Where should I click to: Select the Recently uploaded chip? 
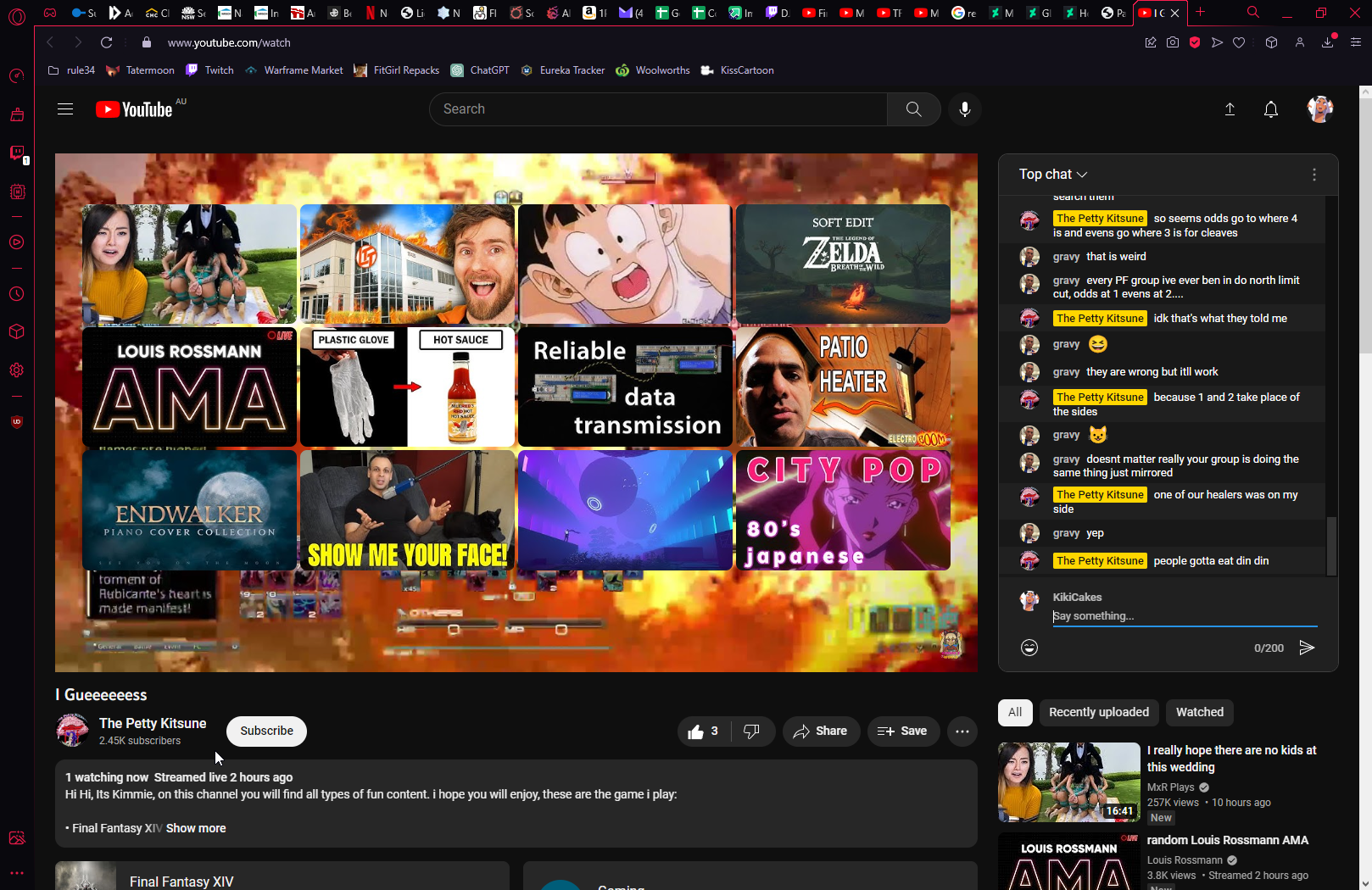click(x=1099, y=712)
